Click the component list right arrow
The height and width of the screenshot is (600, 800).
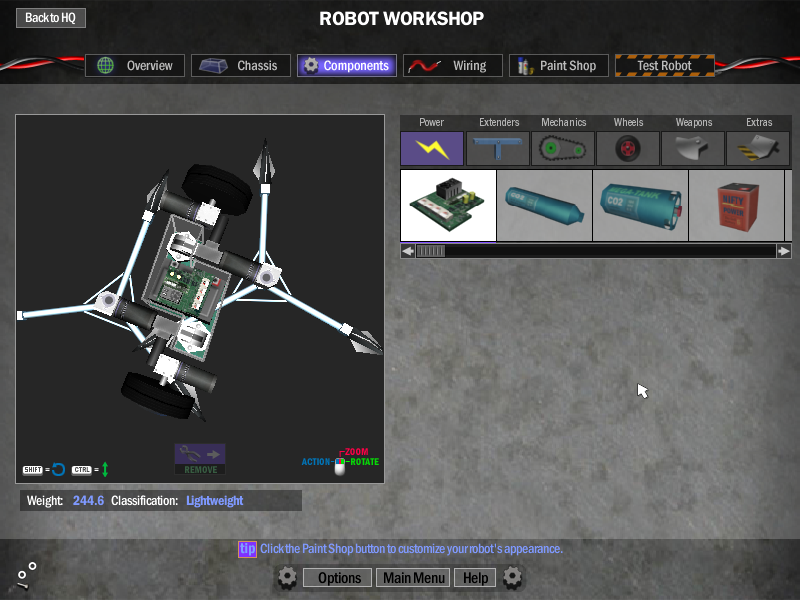[784, 251]
